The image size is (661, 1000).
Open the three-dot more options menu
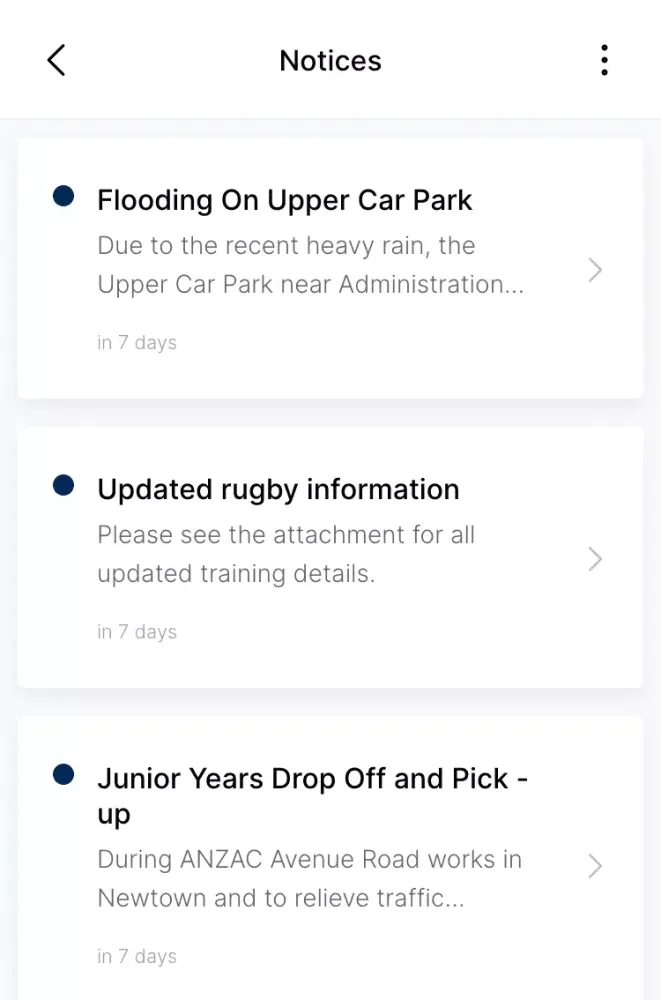point(604,60)
